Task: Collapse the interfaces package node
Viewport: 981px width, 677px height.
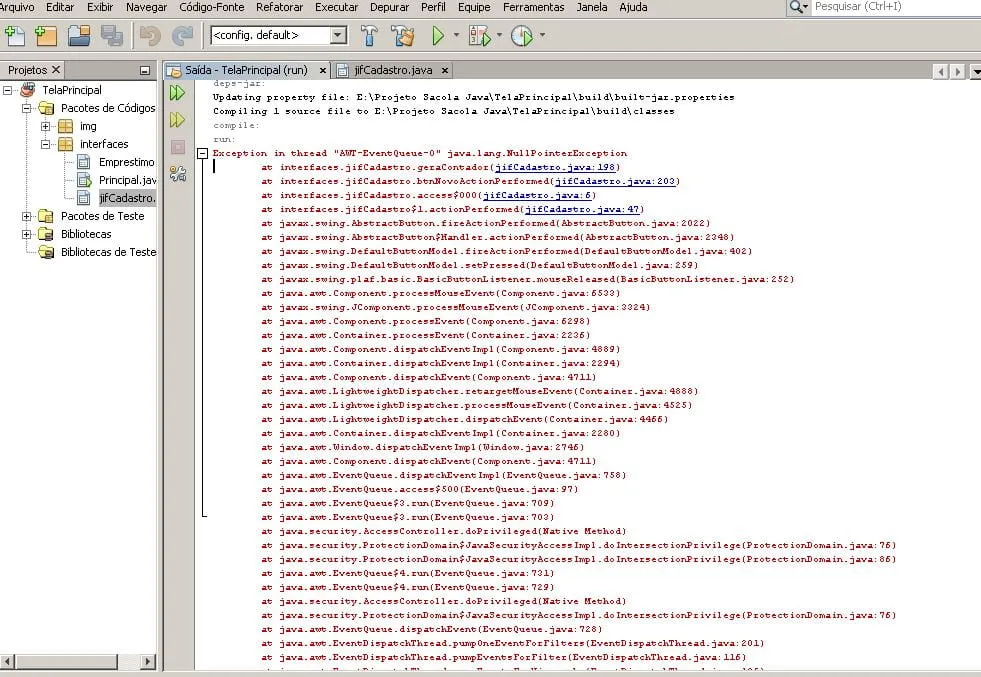Action: tap(45, 144)
